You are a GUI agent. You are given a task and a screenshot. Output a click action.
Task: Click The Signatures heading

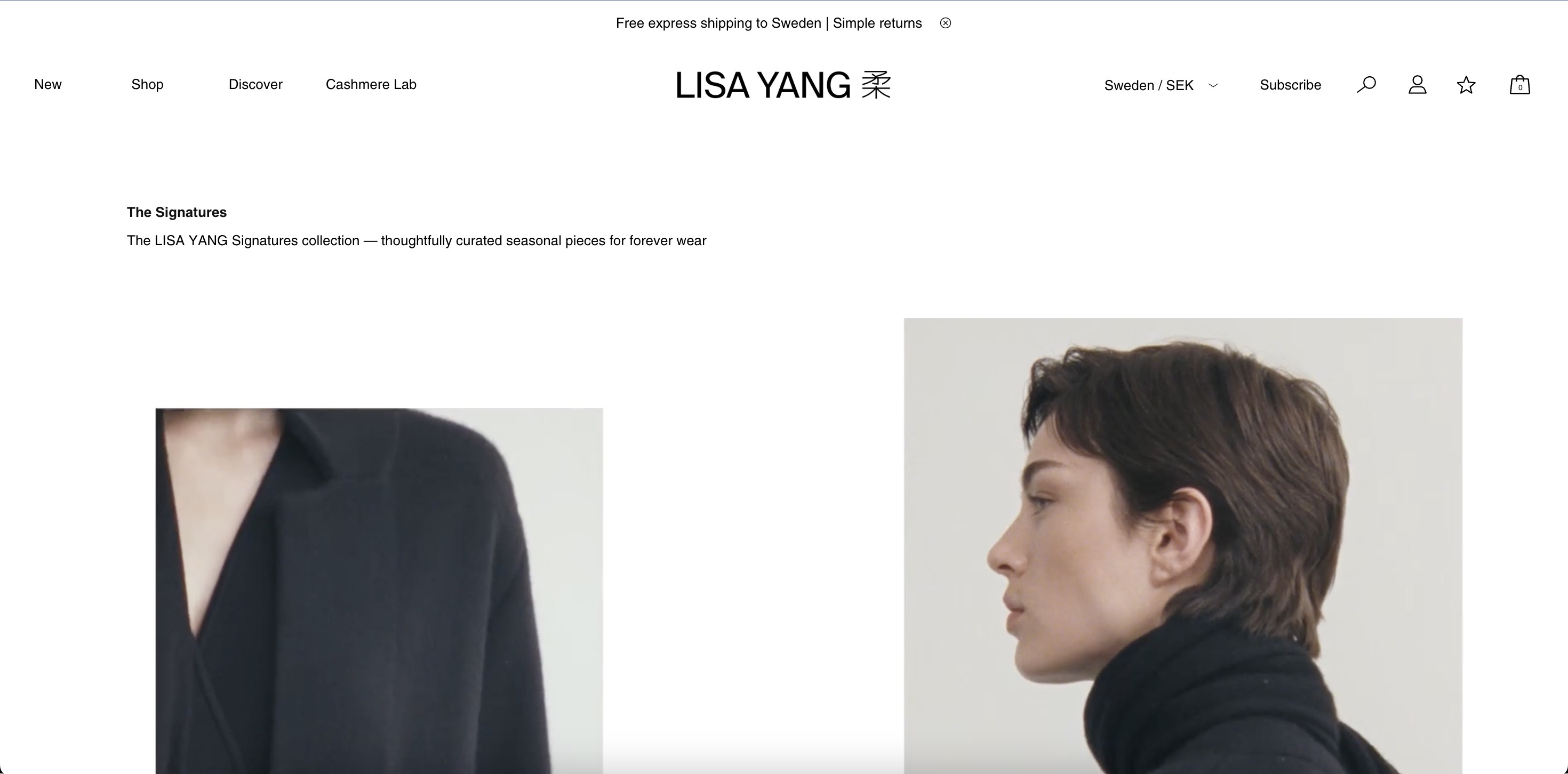[177, 212]
